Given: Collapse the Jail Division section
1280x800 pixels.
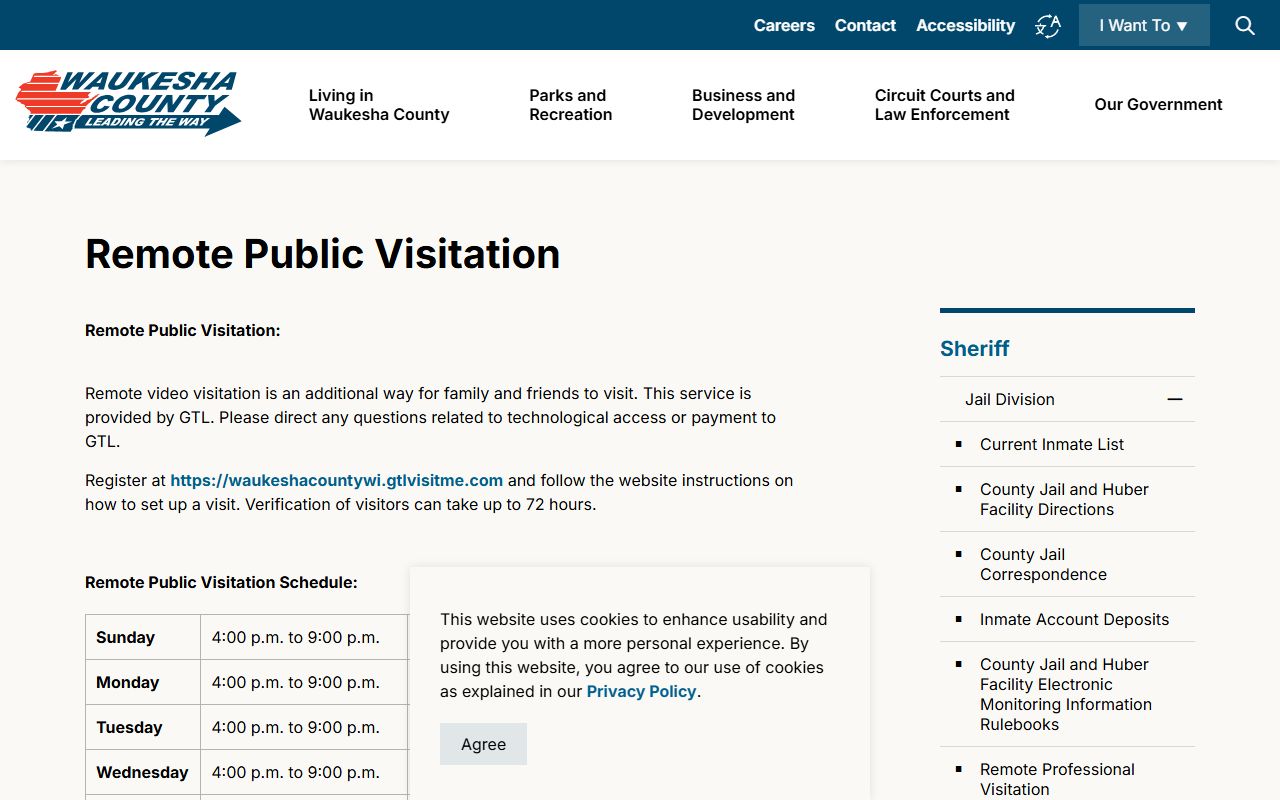Looking at the screenshot, I should click(x=1175, y=399).
